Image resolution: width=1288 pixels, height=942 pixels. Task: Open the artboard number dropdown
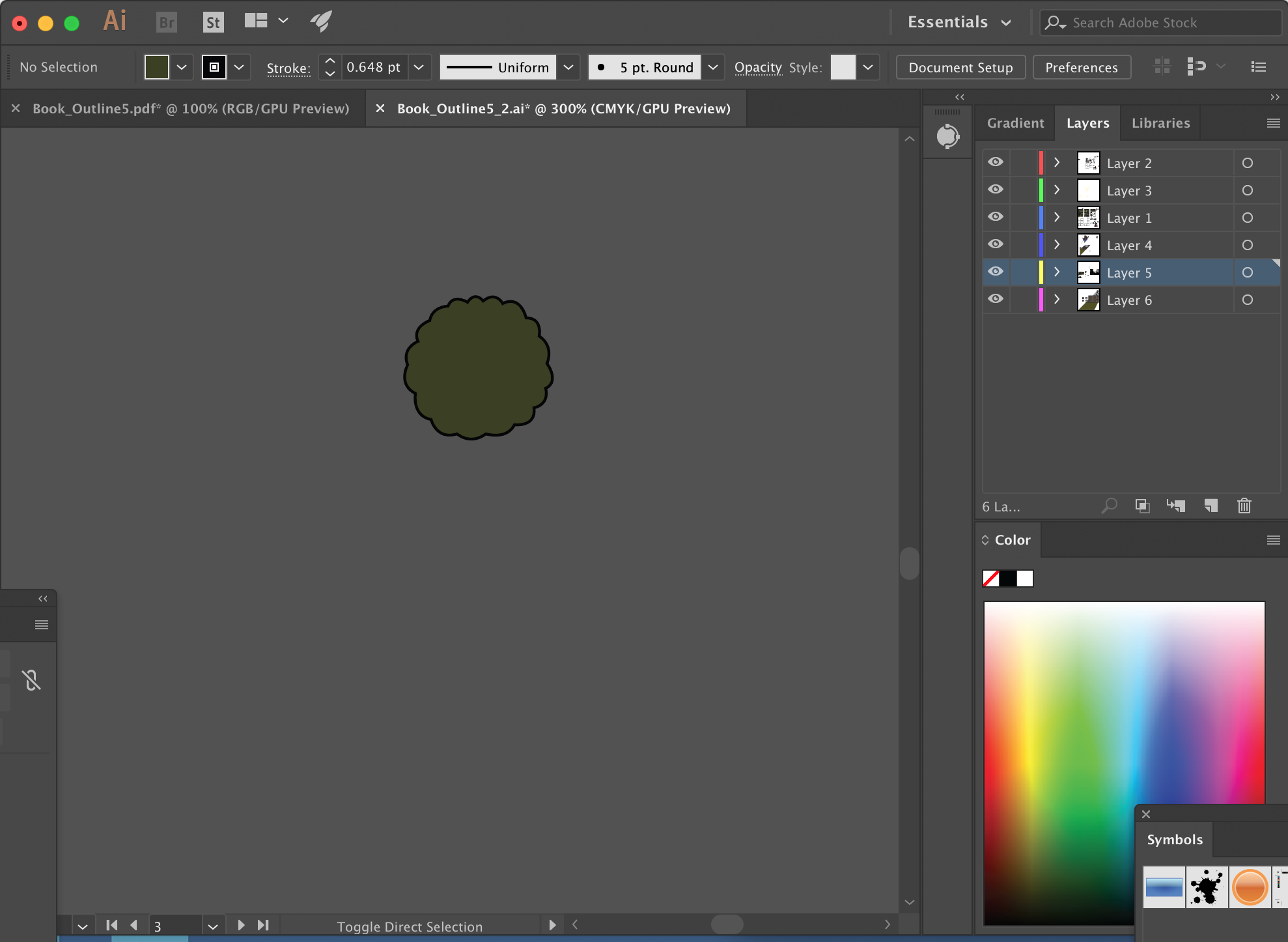212,926
